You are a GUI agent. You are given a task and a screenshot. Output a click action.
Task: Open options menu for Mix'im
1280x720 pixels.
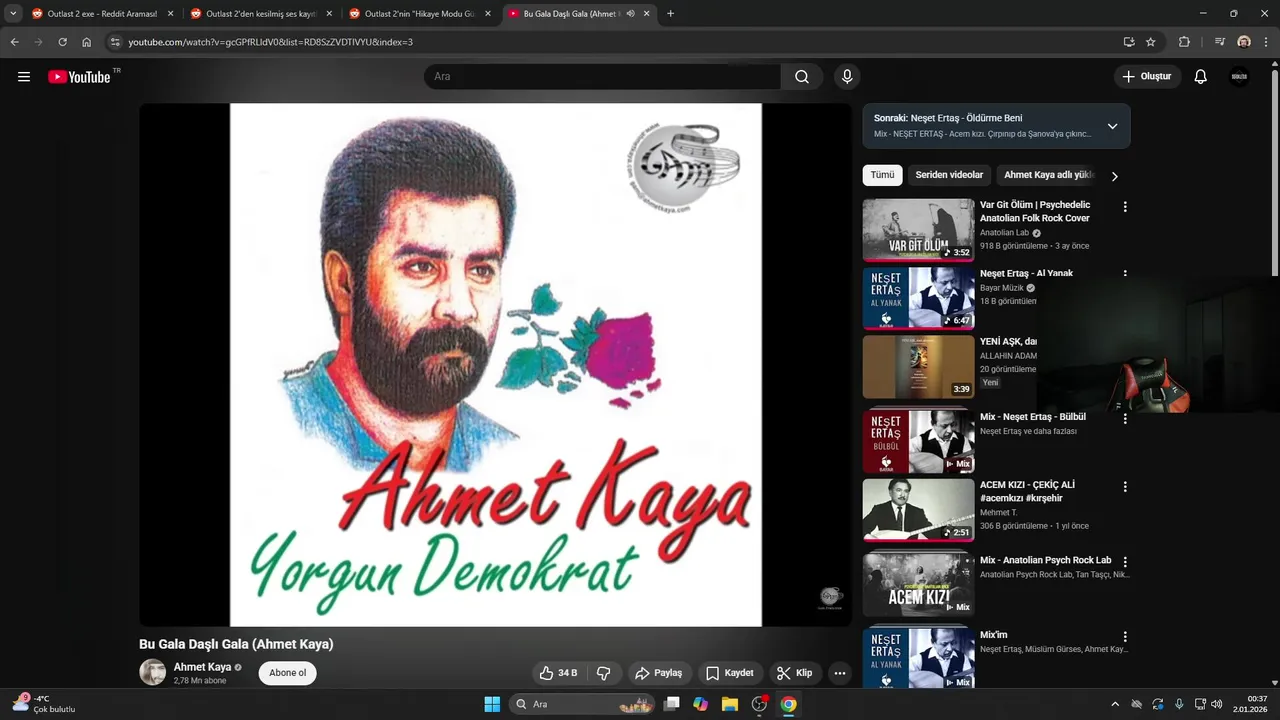point(1125,637)
